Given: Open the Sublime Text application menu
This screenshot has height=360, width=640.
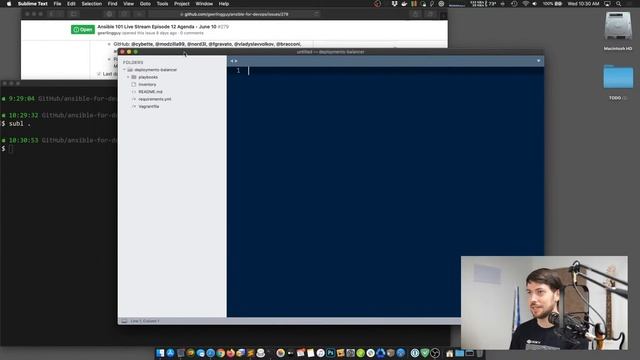Looking at the screenshot, I should click(32, 4).
